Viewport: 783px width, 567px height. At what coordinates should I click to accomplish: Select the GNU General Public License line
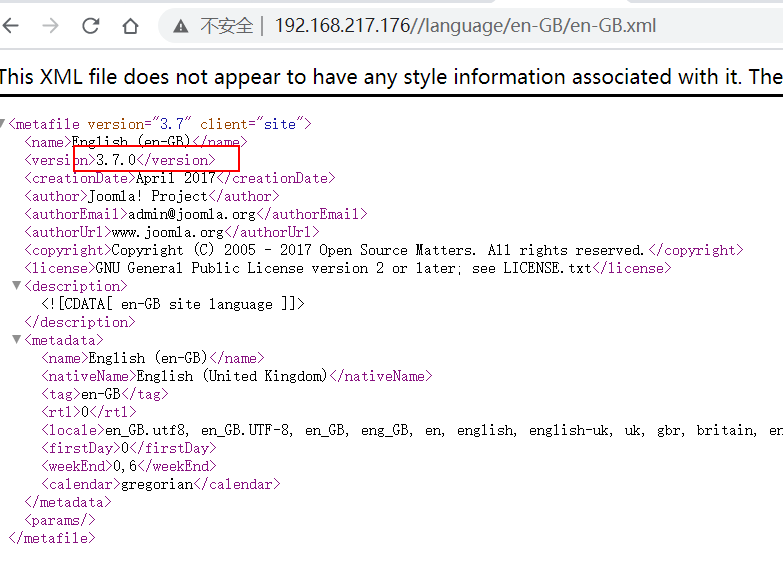coord(348,268)
